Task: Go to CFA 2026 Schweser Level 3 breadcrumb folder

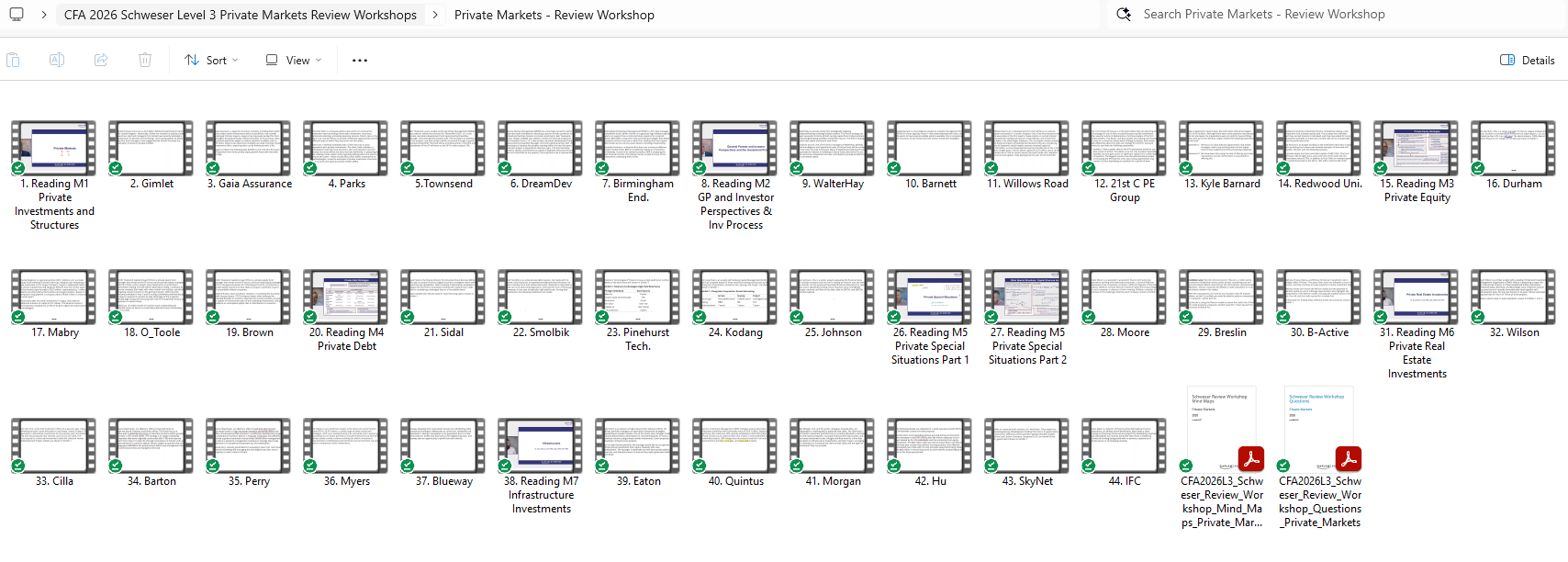Action: point(240,15)
